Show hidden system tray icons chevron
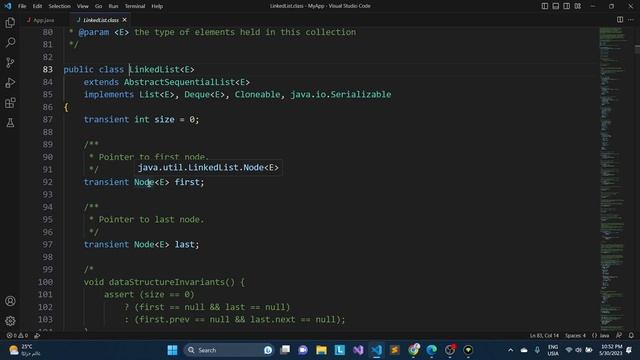 pyautogui.click(x=510, y=350)
